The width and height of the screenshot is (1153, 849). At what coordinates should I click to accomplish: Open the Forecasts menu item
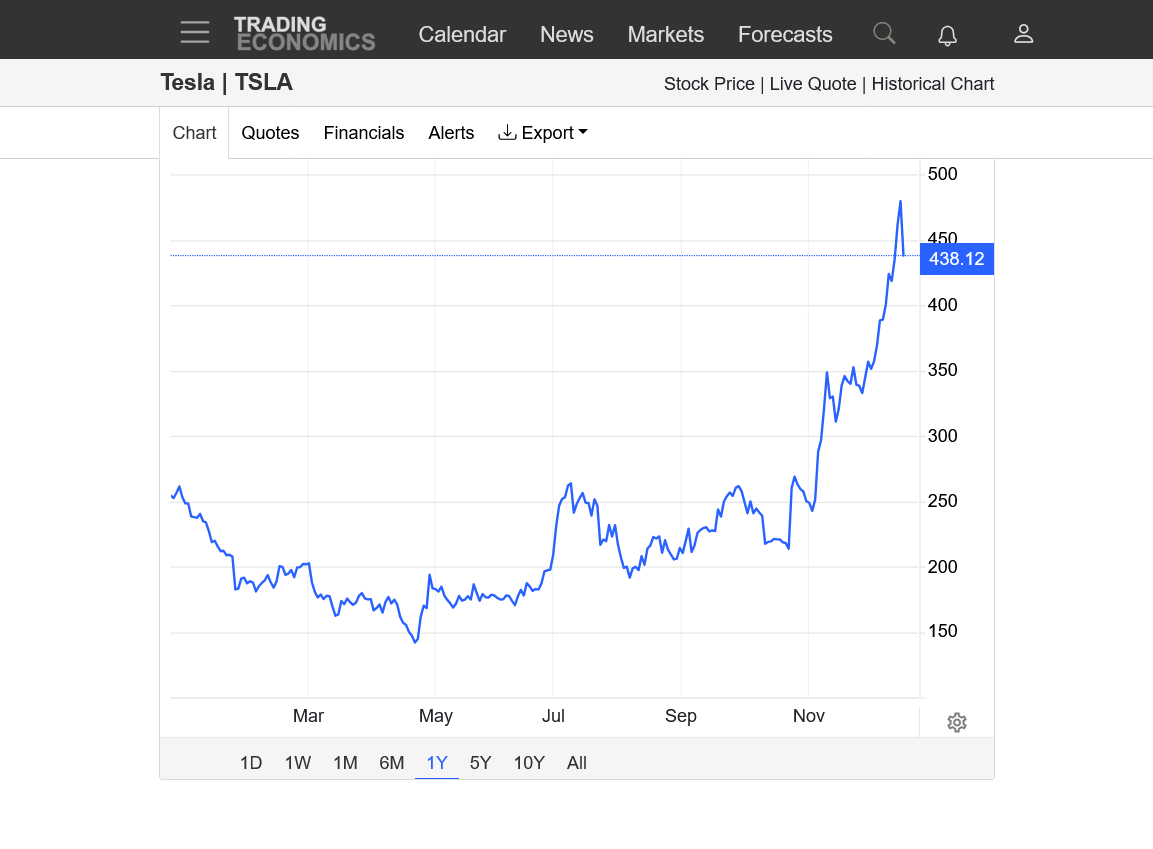(785, 34)
